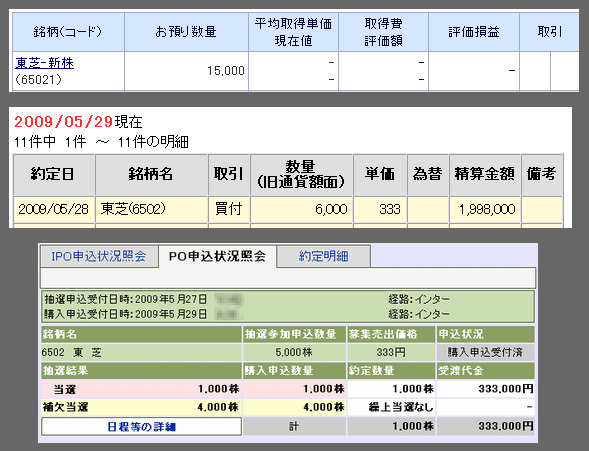Click the 約定日 column header

pyautogui.click(x=54, y=175)
